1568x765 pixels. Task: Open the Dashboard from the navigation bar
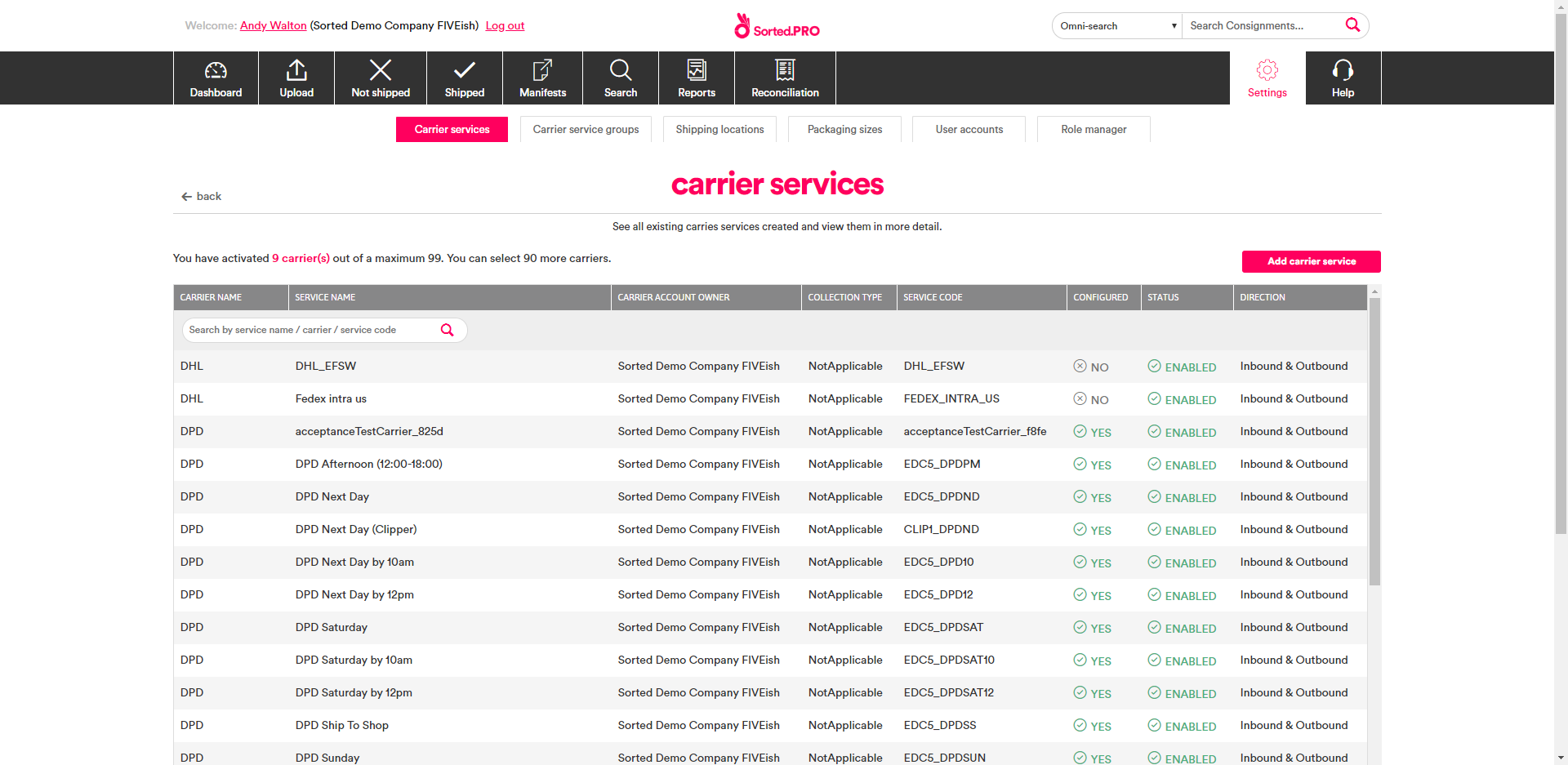[x=215, y=78]
